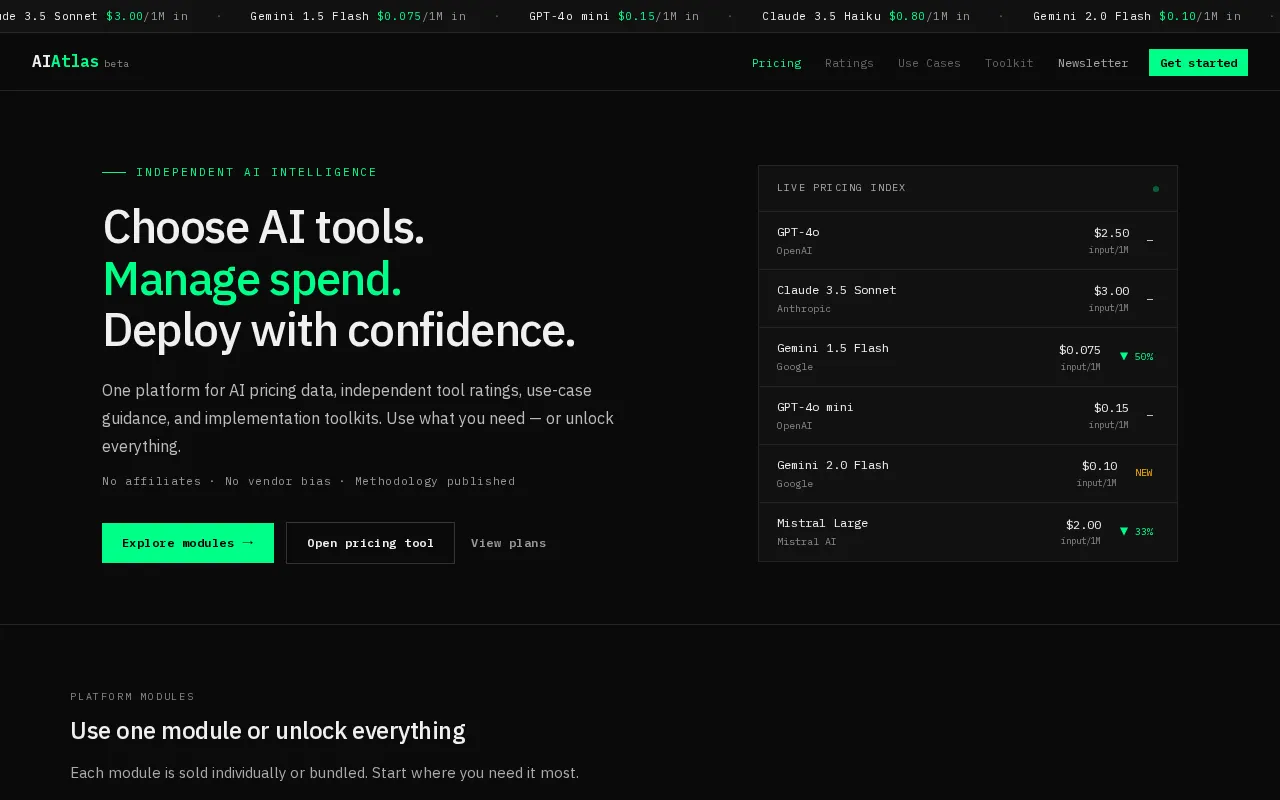Click the INDEPENDENT AI INTELLIGENCE tagline

click(257, 172)
